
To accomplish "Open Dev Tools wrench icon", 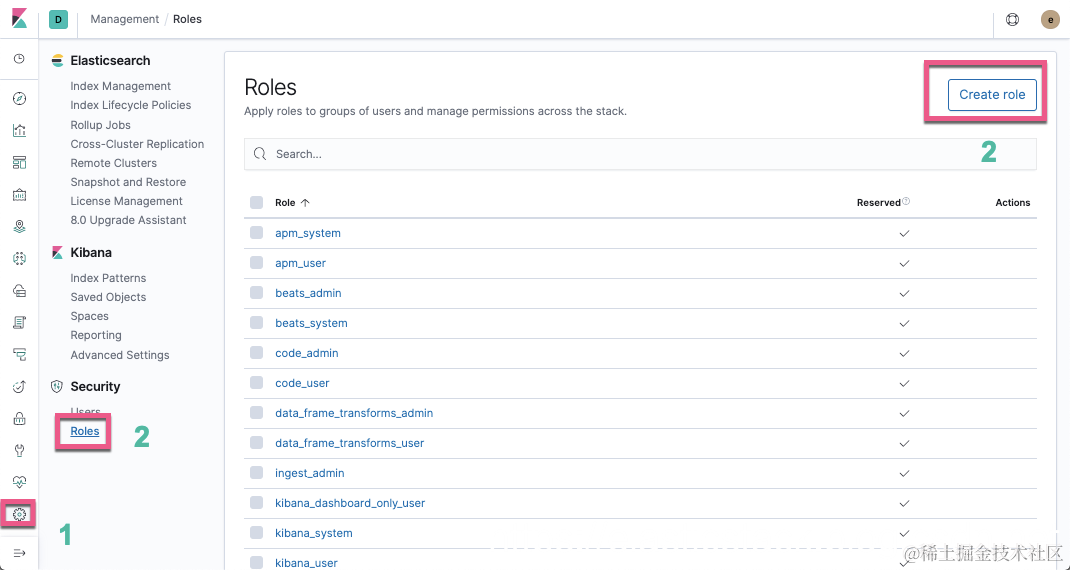I will click(x=19, y=451).
